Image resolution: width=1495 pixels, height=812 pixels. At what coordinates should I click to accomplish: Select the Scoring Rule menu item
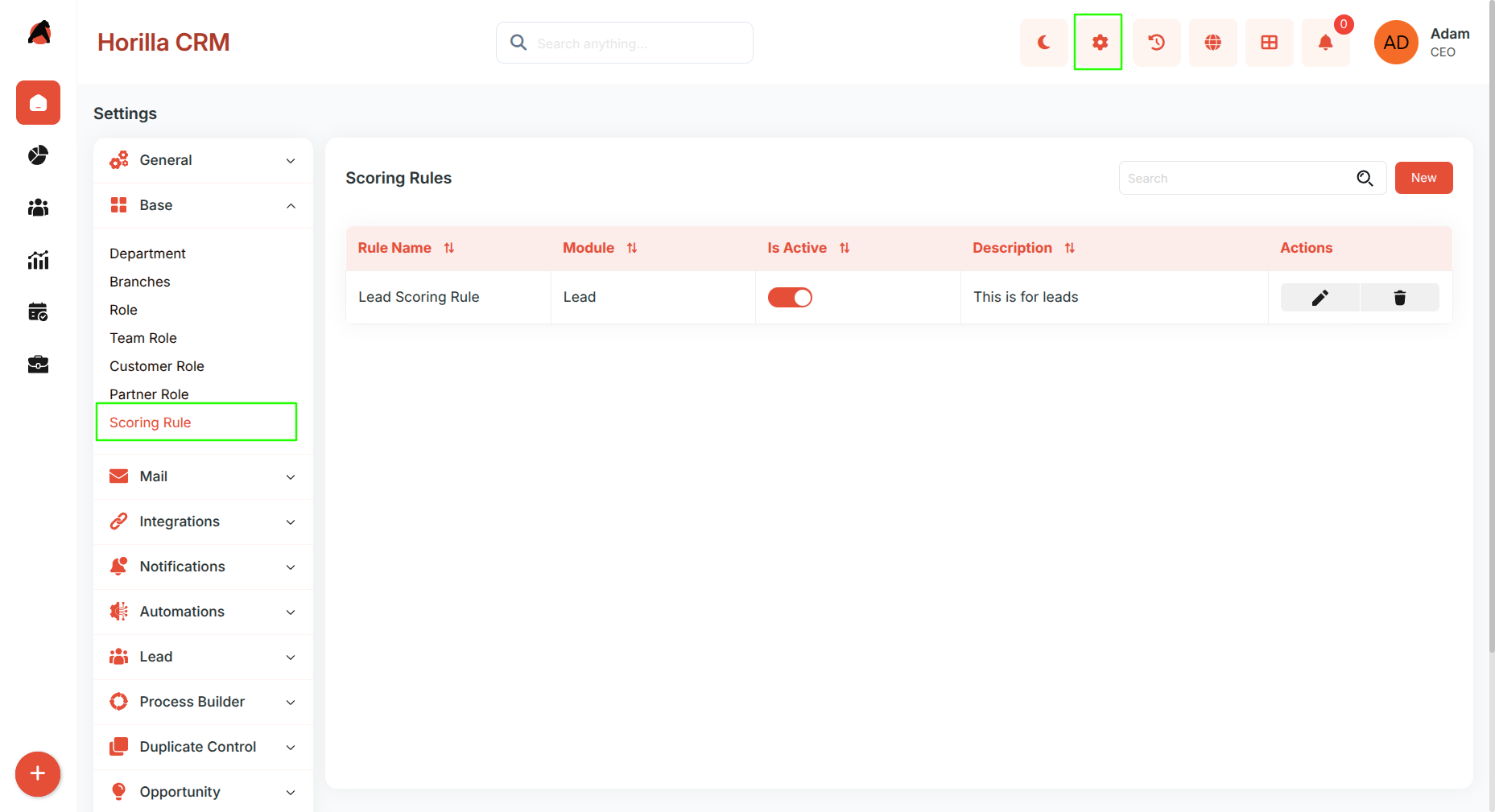click(151, 422)
